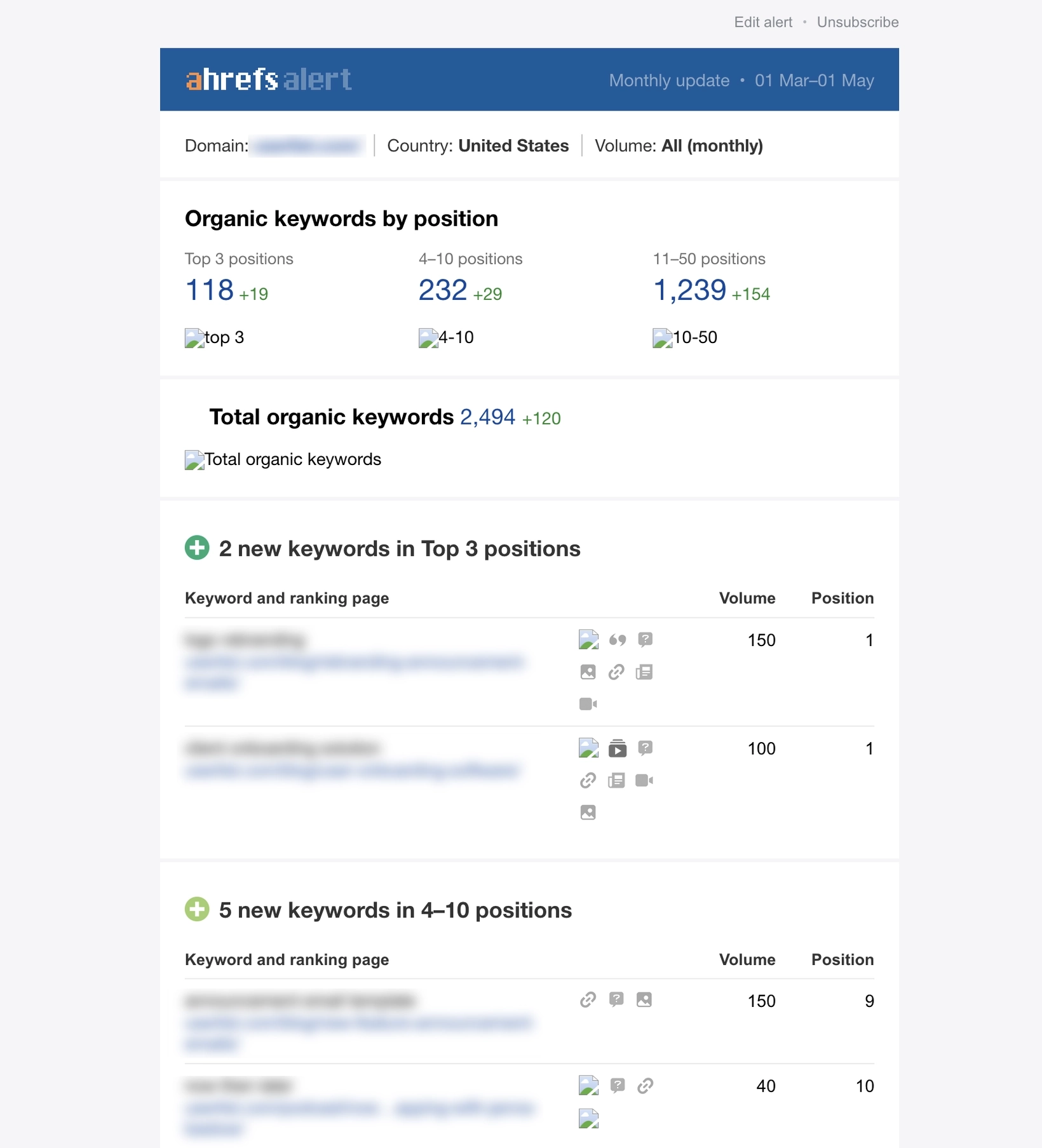Click the People Also Ask speech-bubble icon
1042x1148 pixels.
646,640
